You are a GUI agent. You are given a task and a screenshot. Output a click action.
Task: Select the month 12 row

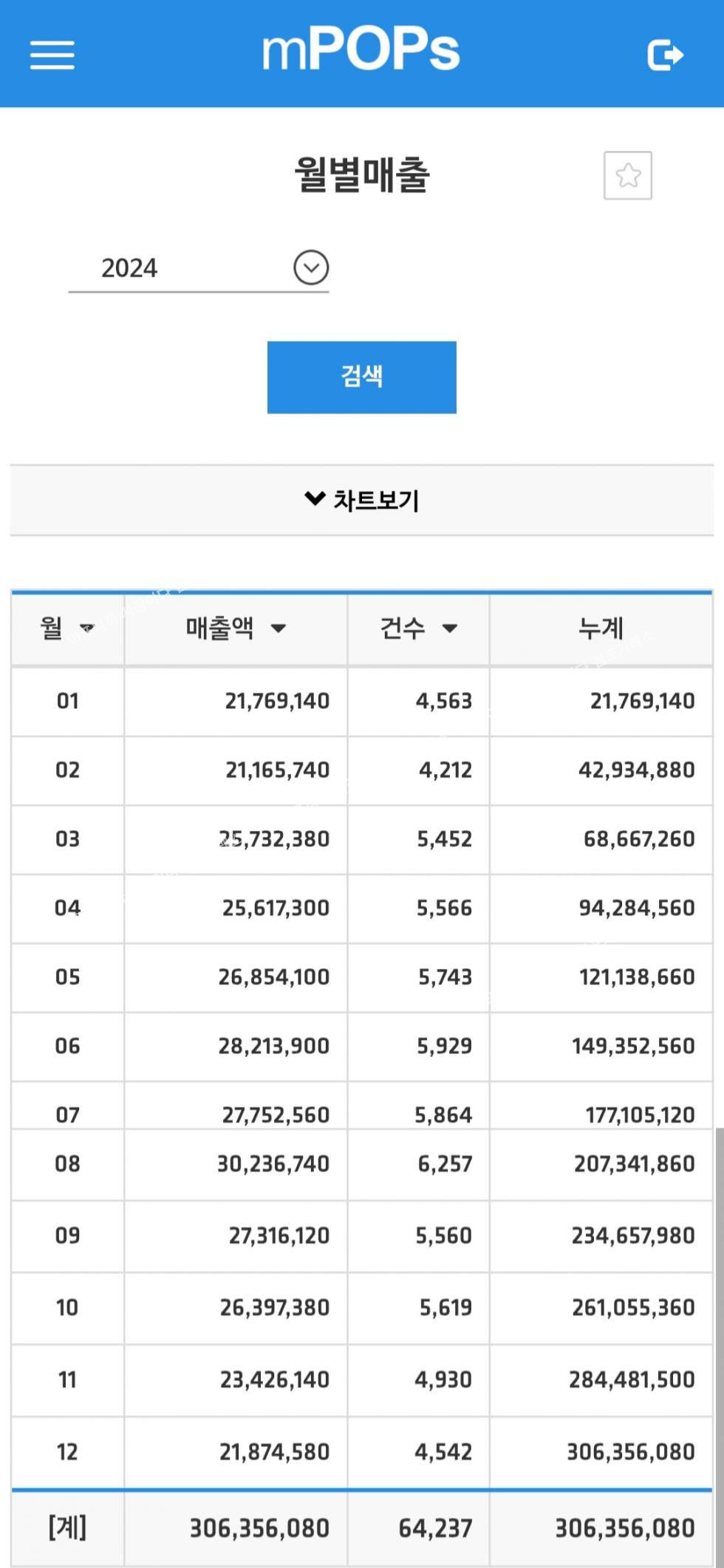coord(67,1452)
